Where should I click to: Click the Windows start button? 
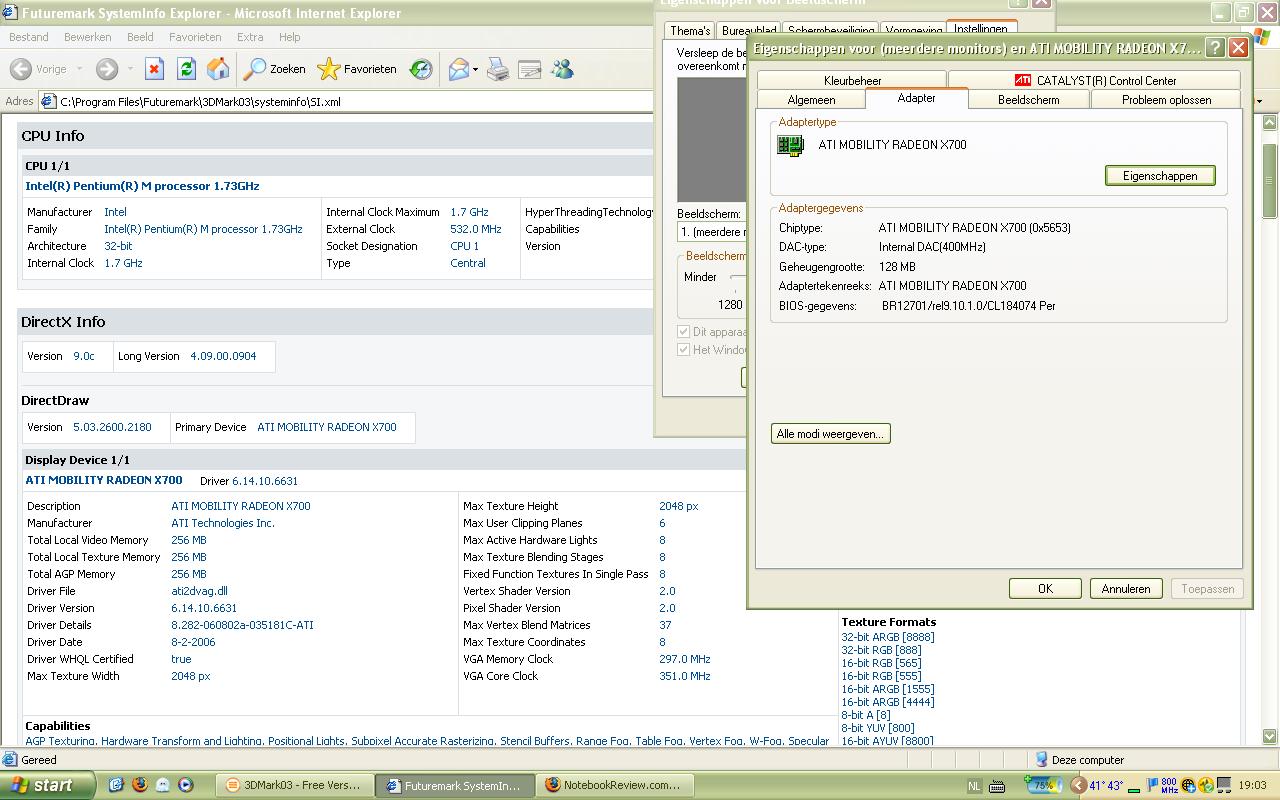pyautogui.click(x=47, y=785)
